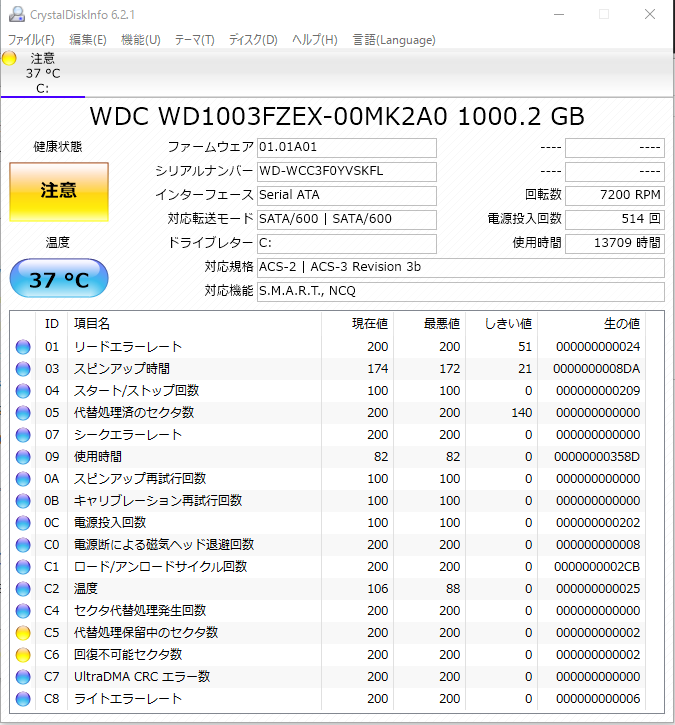
Task: Click blue status icon for 05 代替処理済のセクタ数
Action: [23, 413]
